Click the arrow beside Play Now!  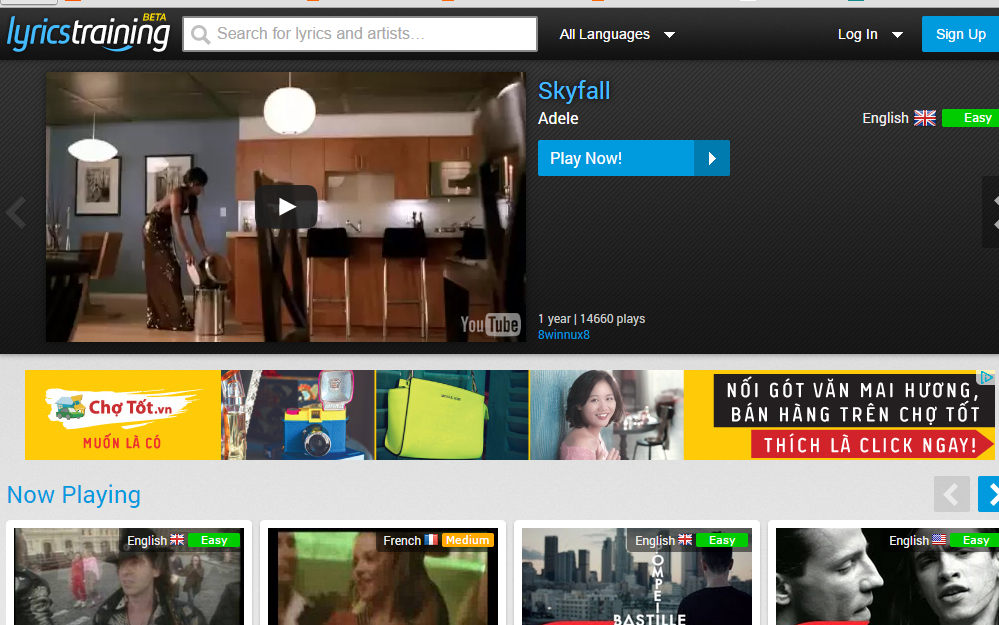pyautogui.click(x=712, y=158)
